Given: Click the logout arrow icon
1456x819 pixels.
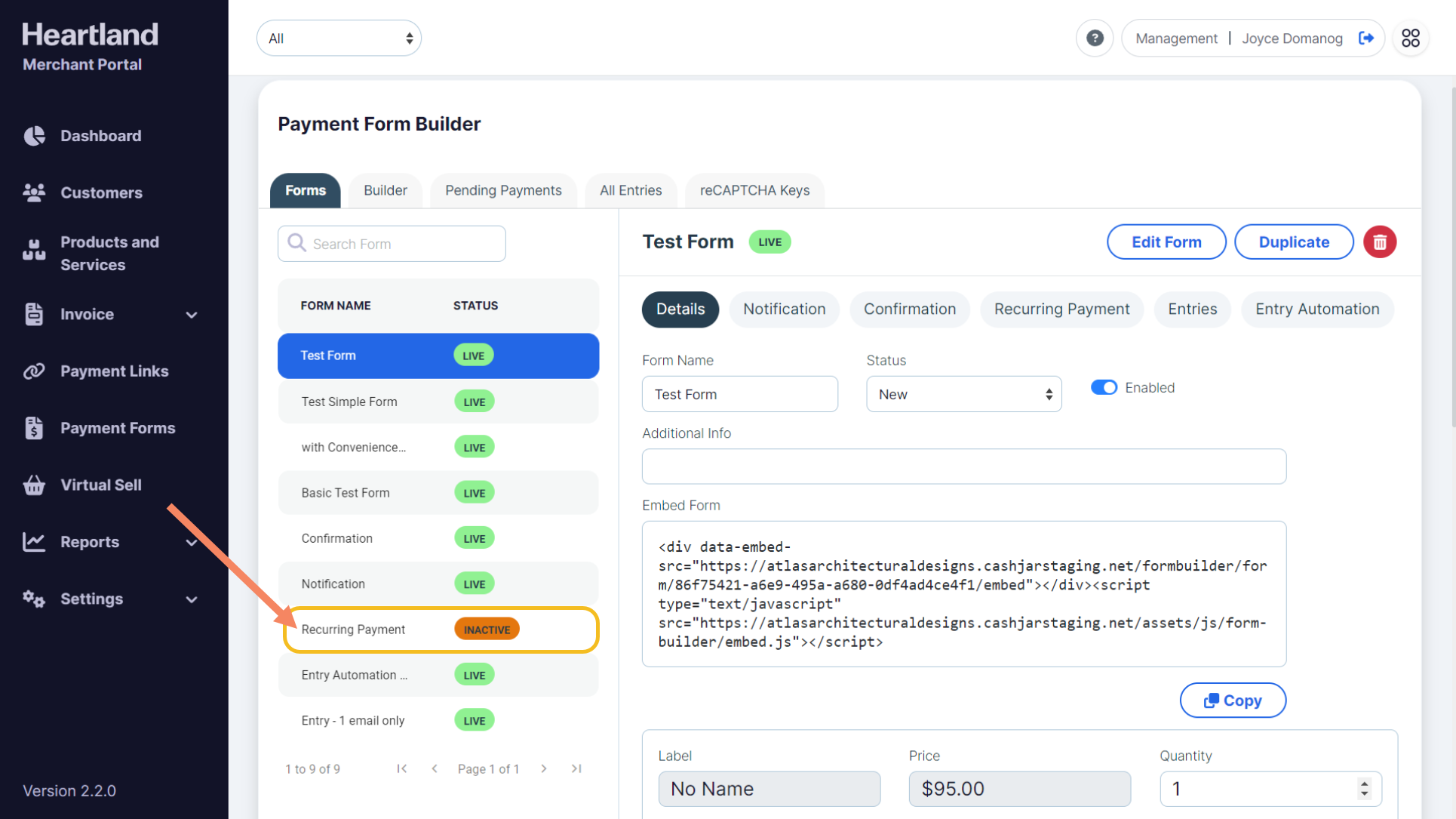Looking at the screenshot, I should [1365, 38].
